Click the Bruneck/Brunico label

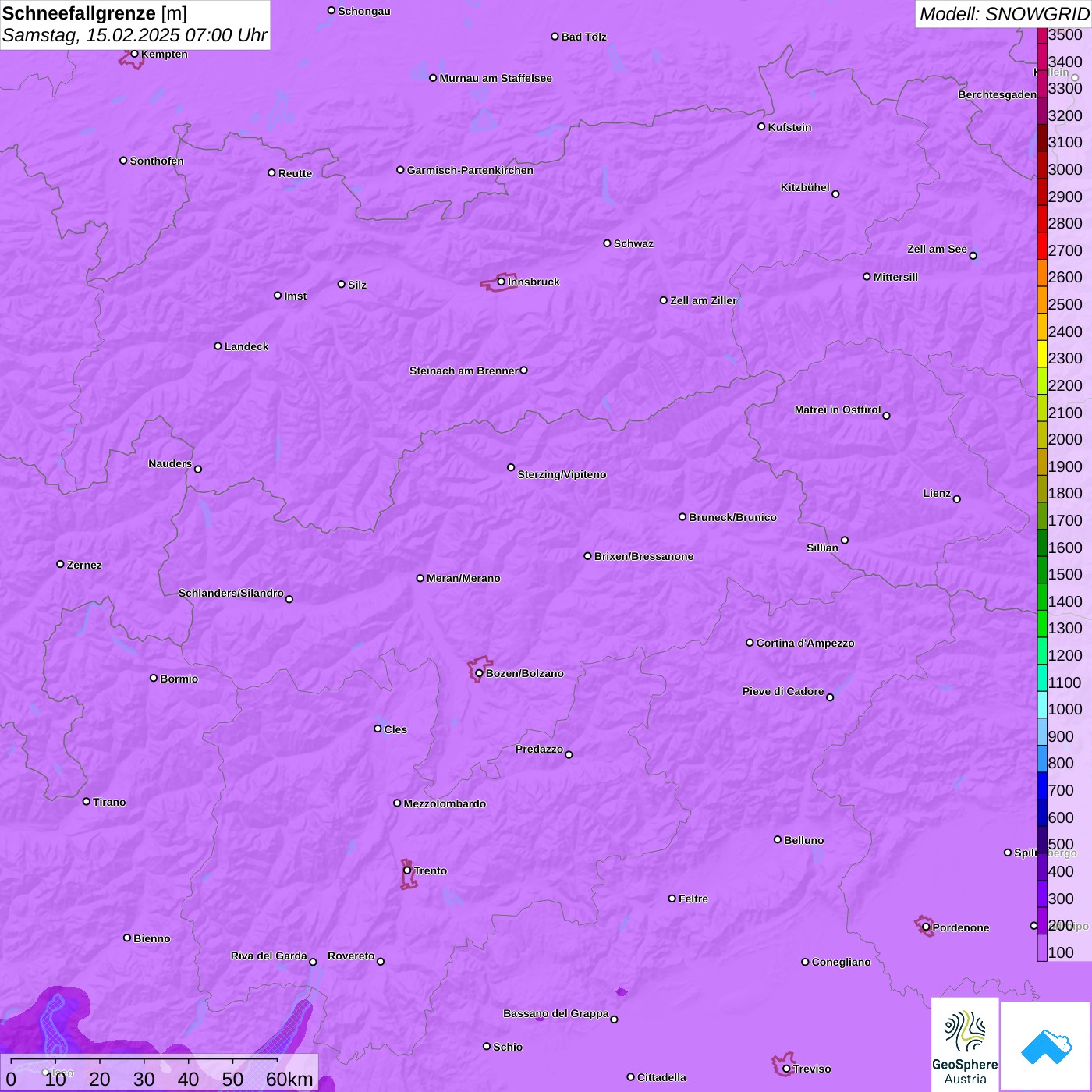pyautogui.click(x=732, y=517)
